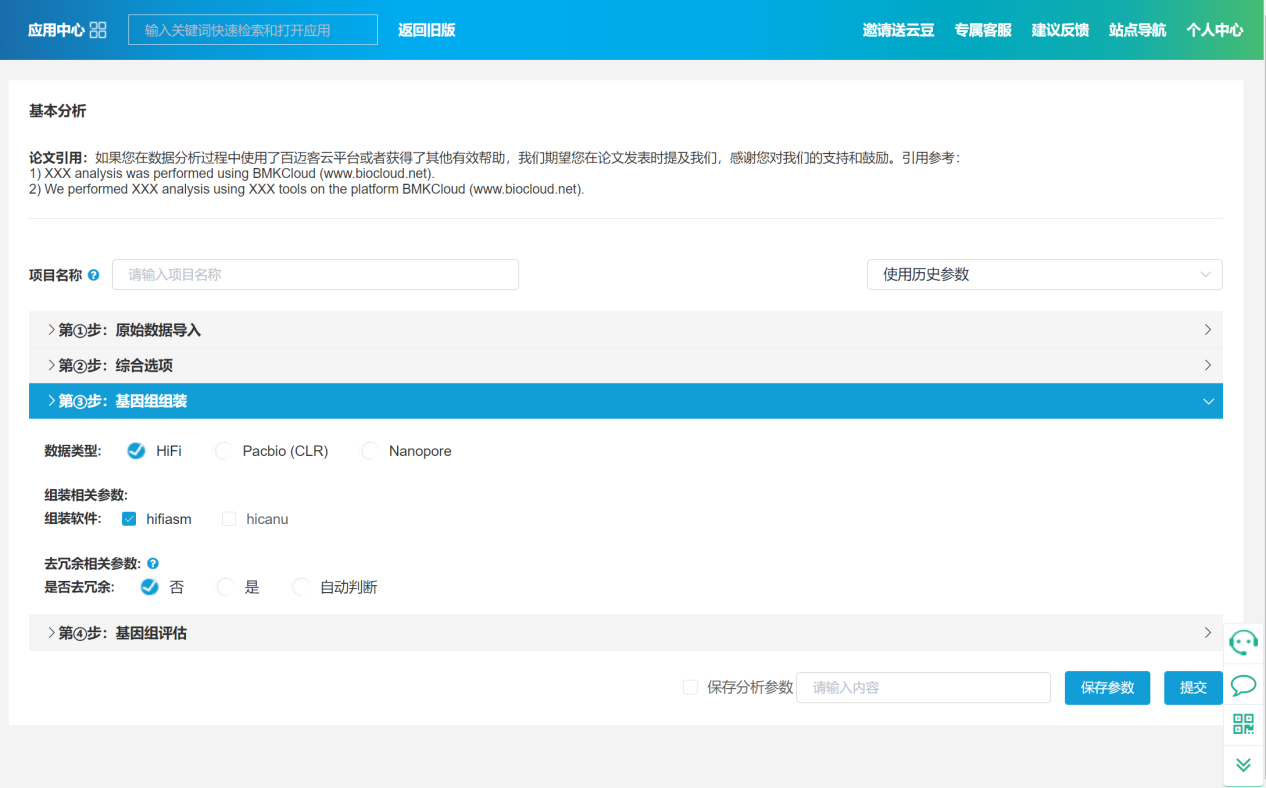Enable the hicanu assembly software checkbox
1266x788 pixels.
click(229, 519)
